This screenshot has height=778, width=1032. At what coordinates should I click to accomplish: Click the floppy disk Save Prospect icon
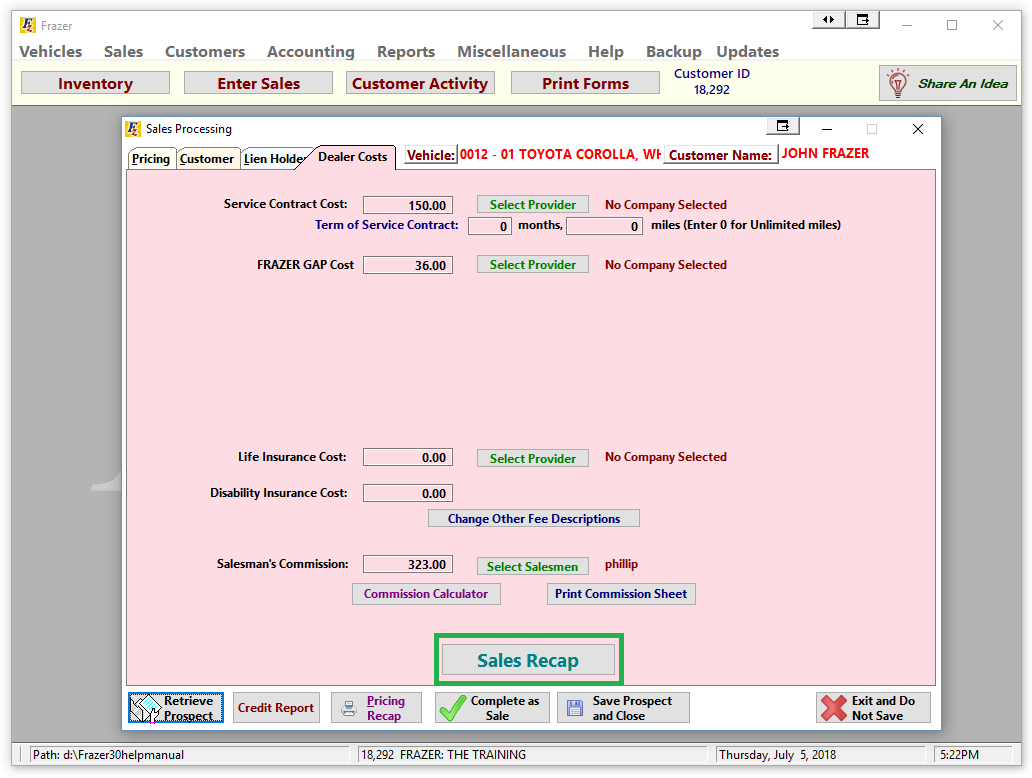pyautogui.click(x=575, y=708)
